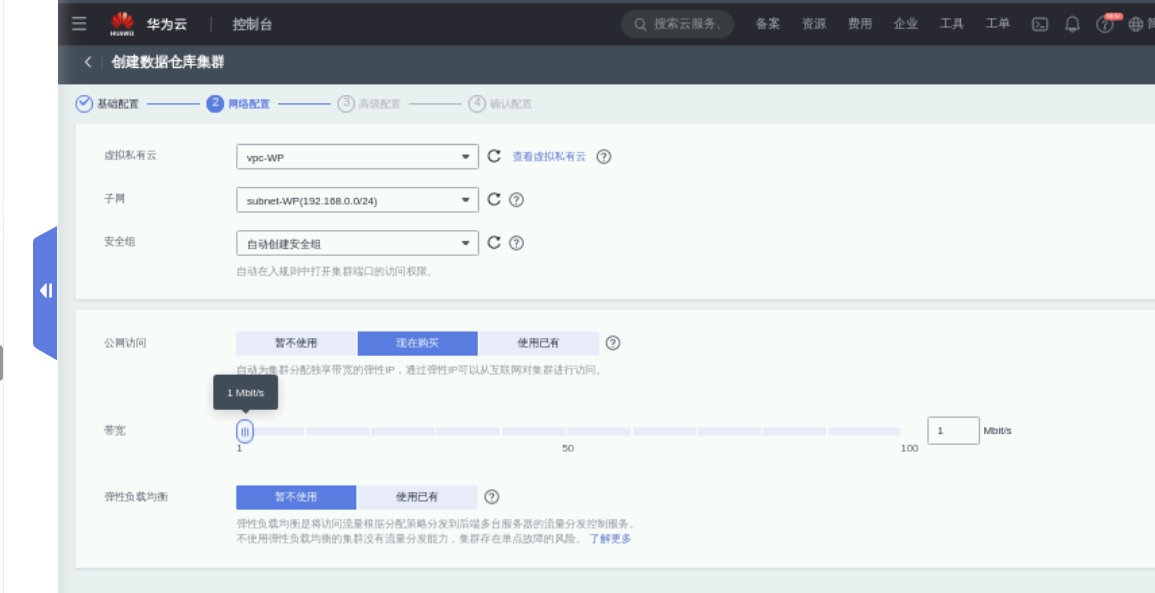This screenshot has height=593, width=1155.
Task: Open the hamburger navigation menu
Action: 79,24
